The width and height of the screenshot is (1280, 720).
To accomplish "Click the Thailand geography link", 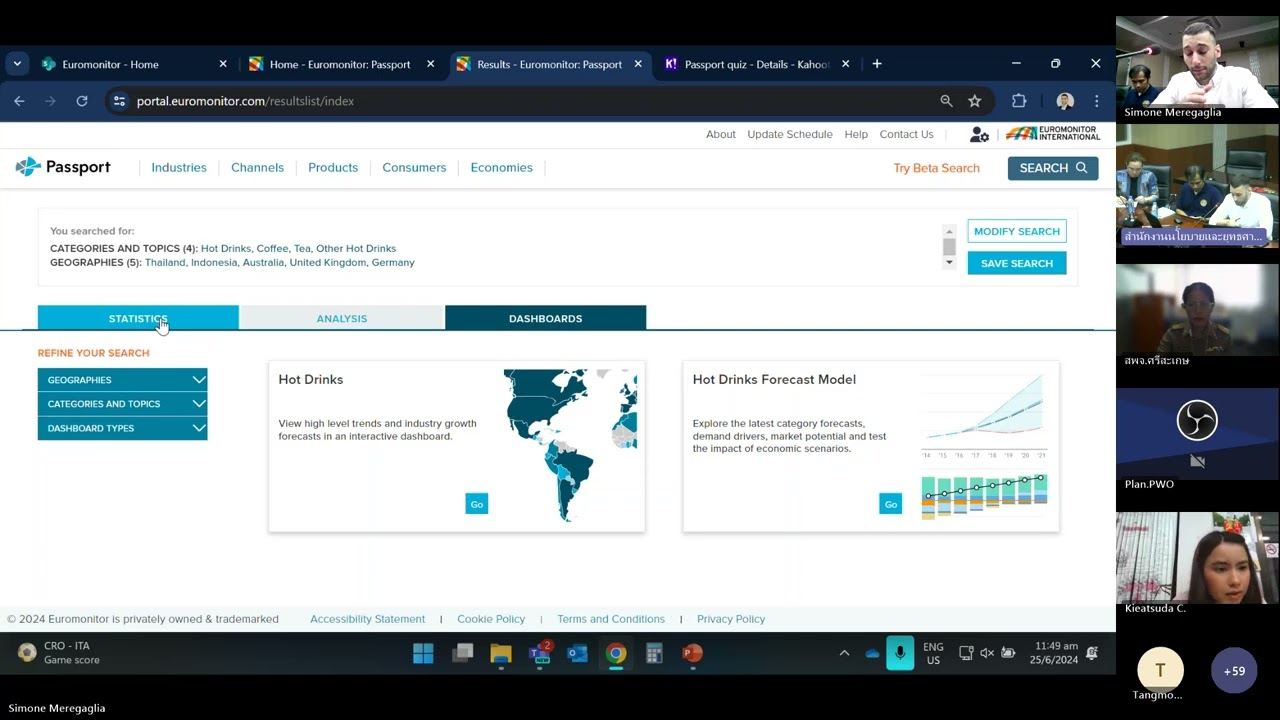I will [x=165, y=262].
